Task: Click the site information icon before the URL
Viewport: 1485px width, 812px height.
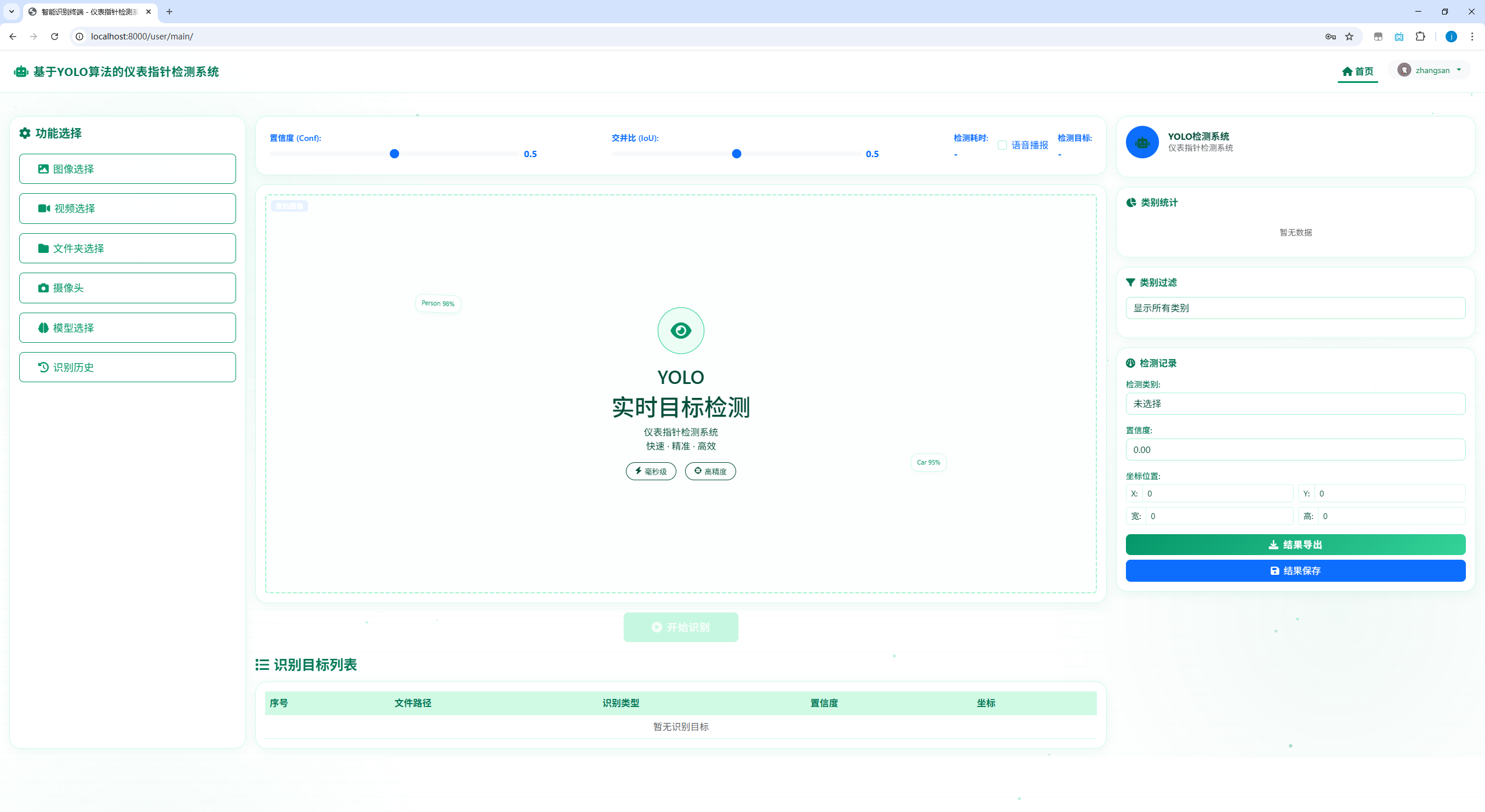Action: click(x=79, y=37)
